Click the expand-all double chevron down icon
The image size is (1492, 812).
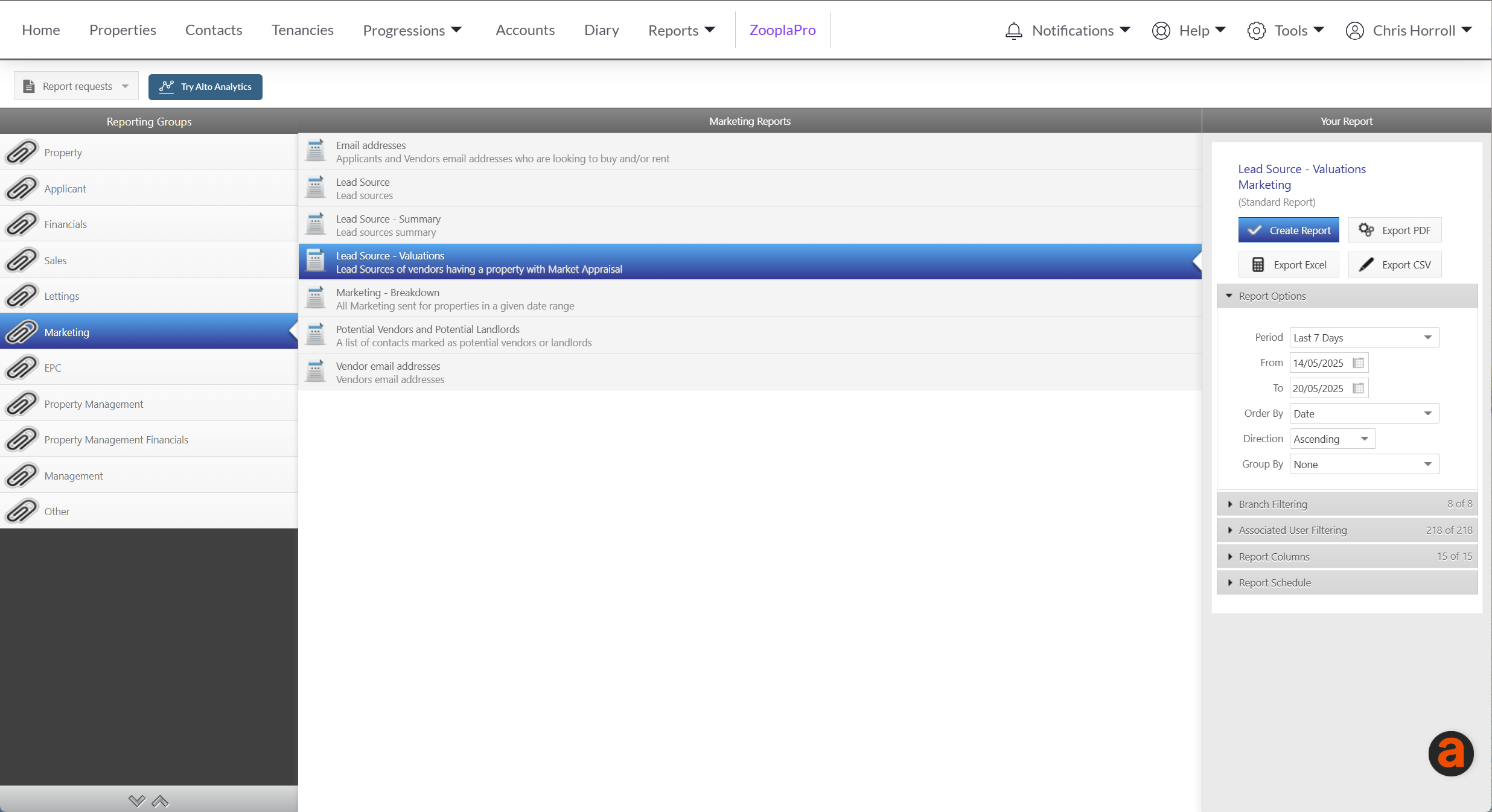point(137,801)
